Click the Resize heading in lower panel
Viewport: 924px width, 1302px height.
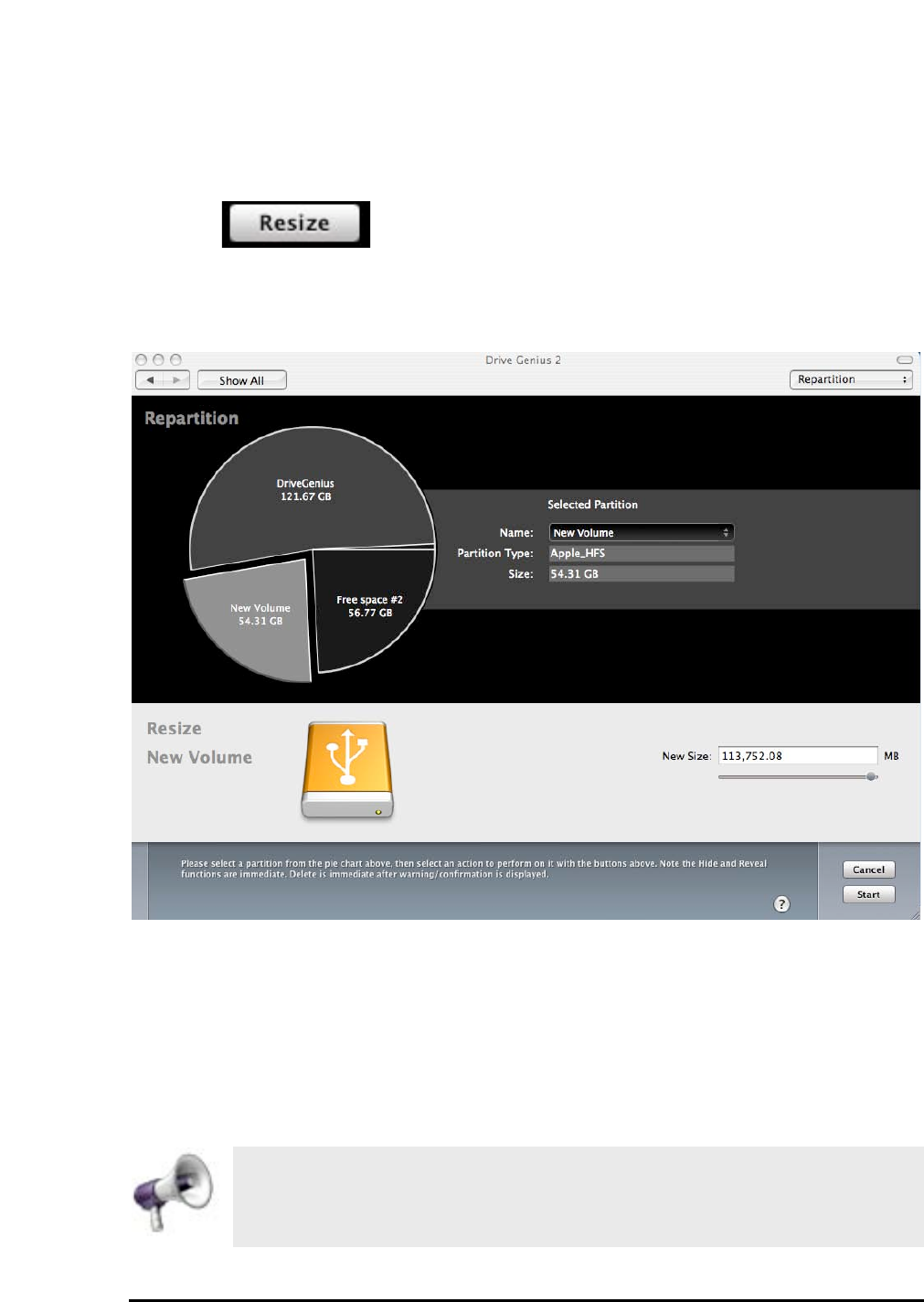[x=175, y=729]
